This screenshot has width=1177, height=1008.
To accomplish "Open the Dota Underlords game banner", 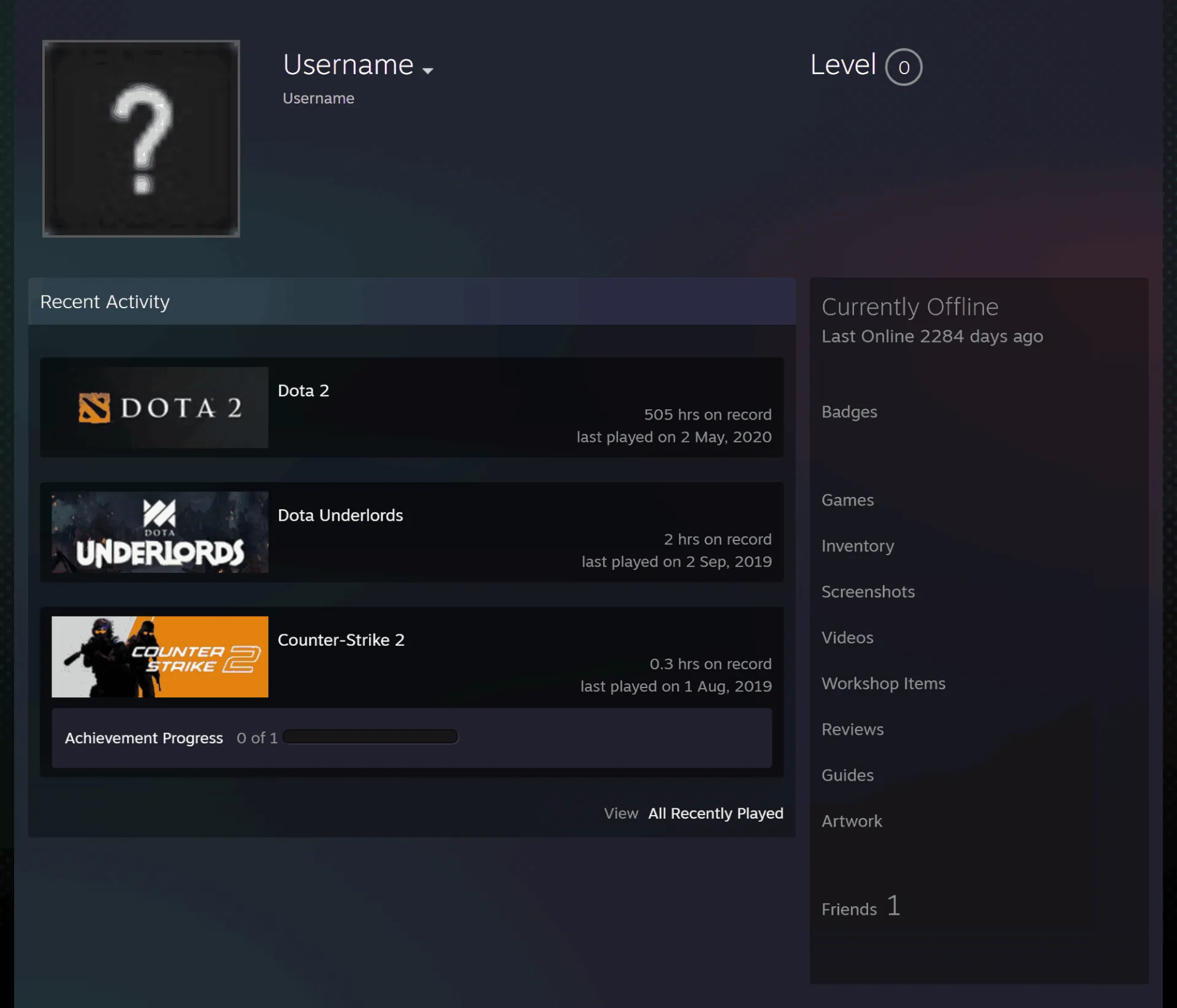I will [160, 532].
